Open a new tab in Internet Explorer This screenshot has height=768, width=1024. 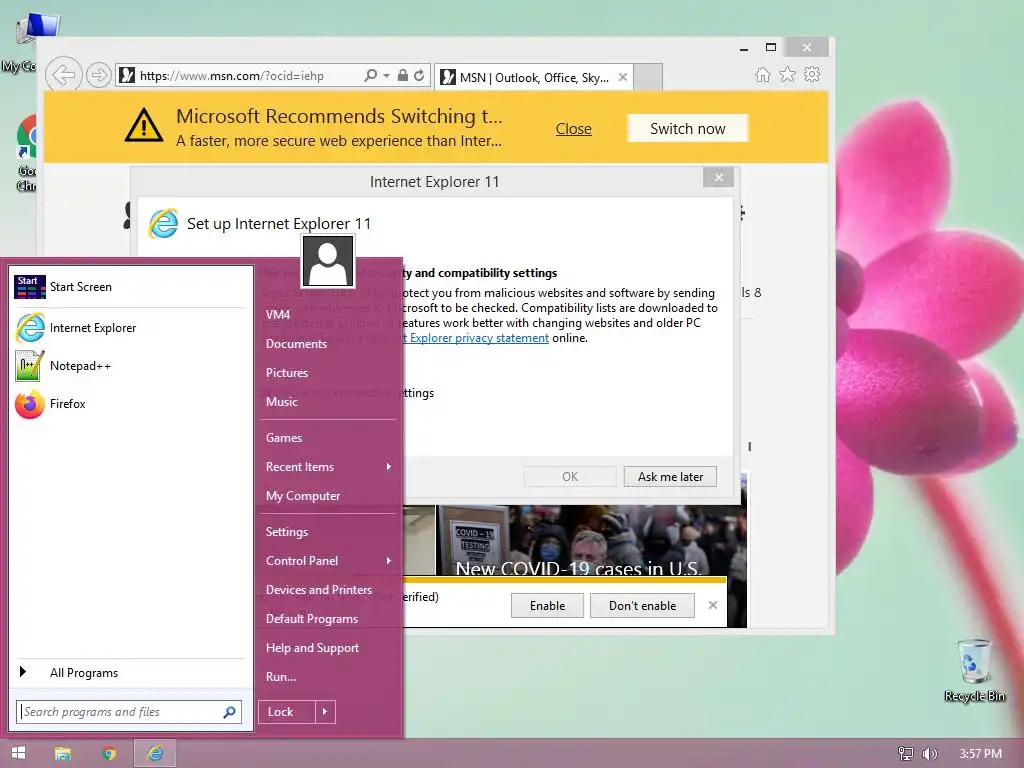click(648, 77)
